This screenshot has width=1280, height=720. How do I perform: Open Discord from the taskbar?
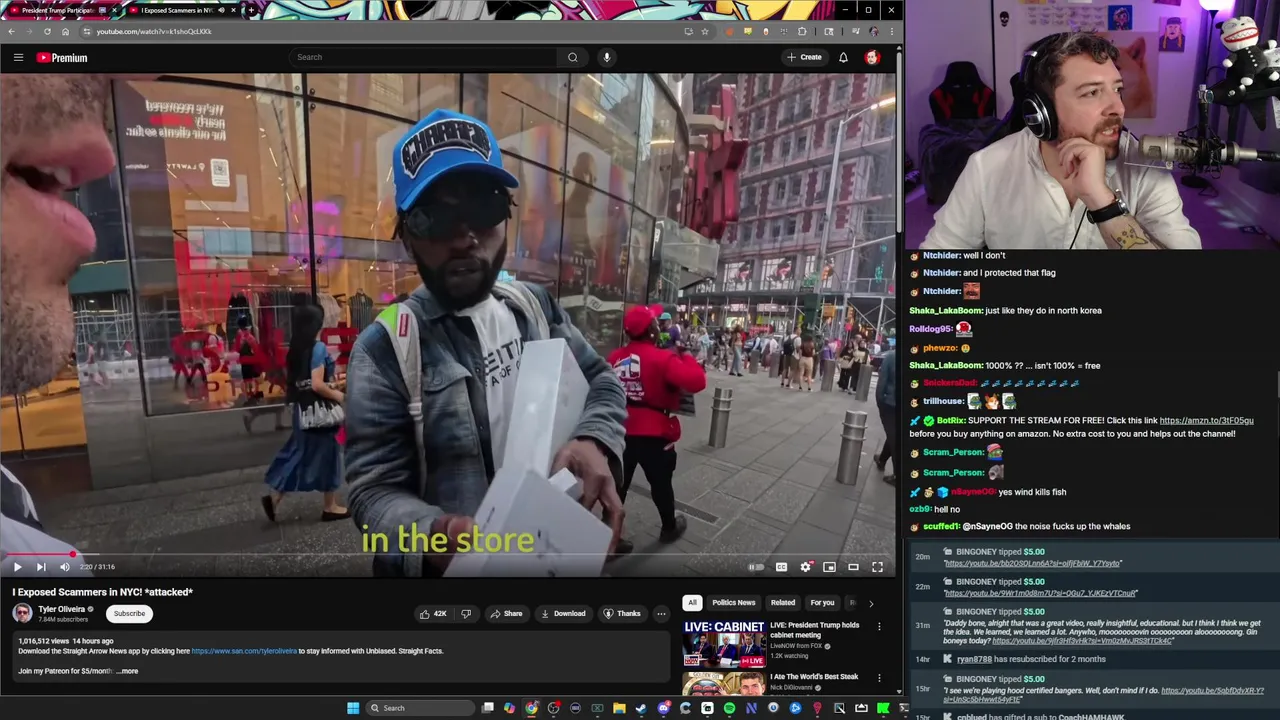(663, 708)
